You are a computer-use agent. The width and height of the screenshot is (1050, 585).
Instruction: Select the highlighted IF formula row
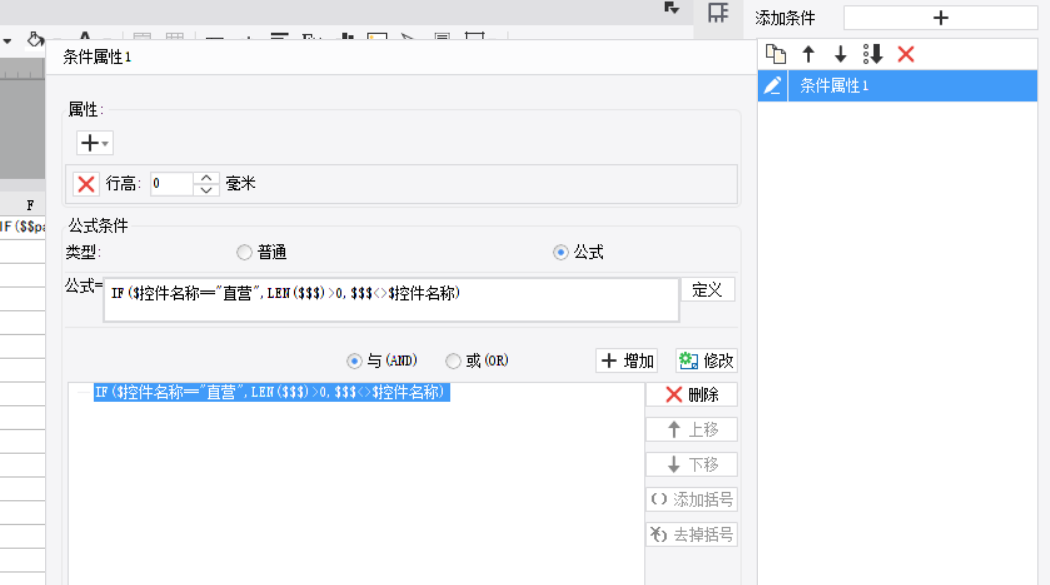[x=271, y=392]
